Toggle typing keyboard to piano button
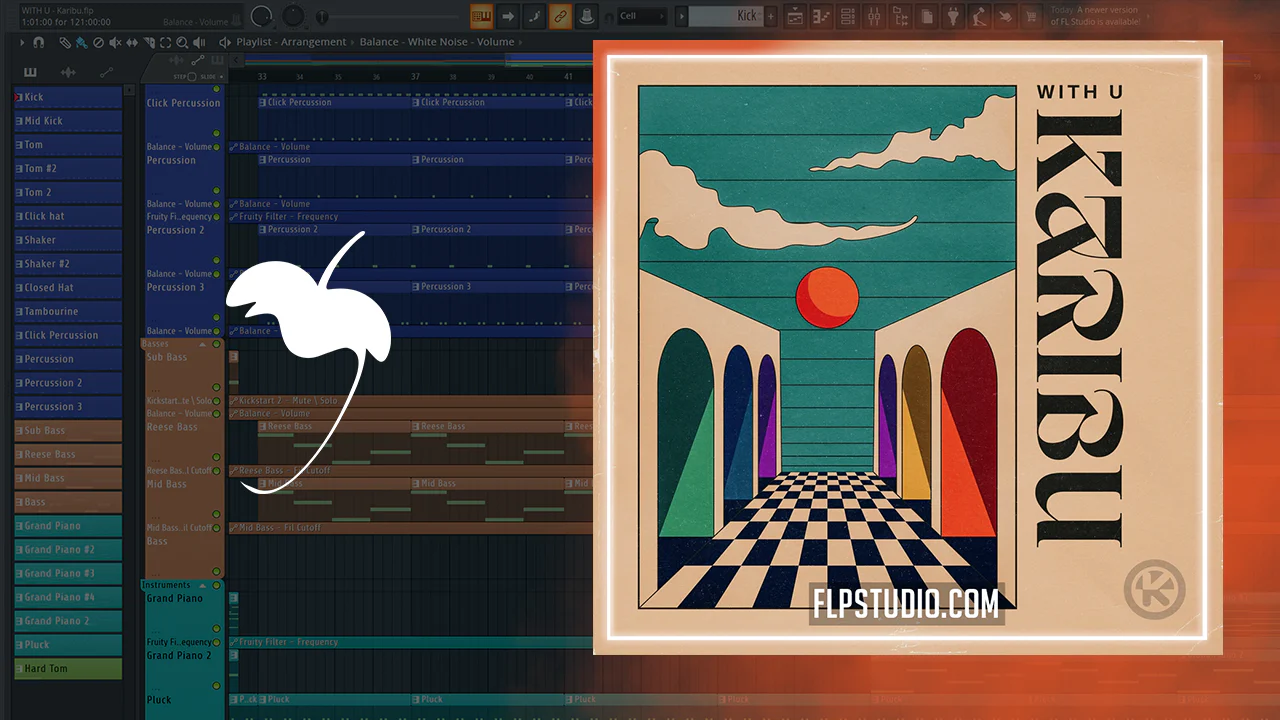Image resolution: width=1280 pixels, height=720 pixels. [x=481, y=16]
